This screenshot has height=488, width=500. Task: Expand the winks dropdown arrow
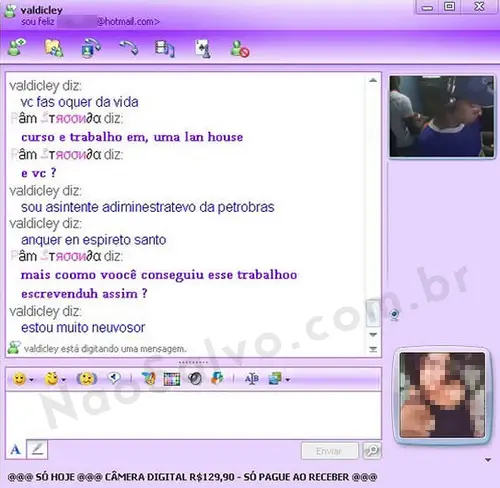pos(63,380)
